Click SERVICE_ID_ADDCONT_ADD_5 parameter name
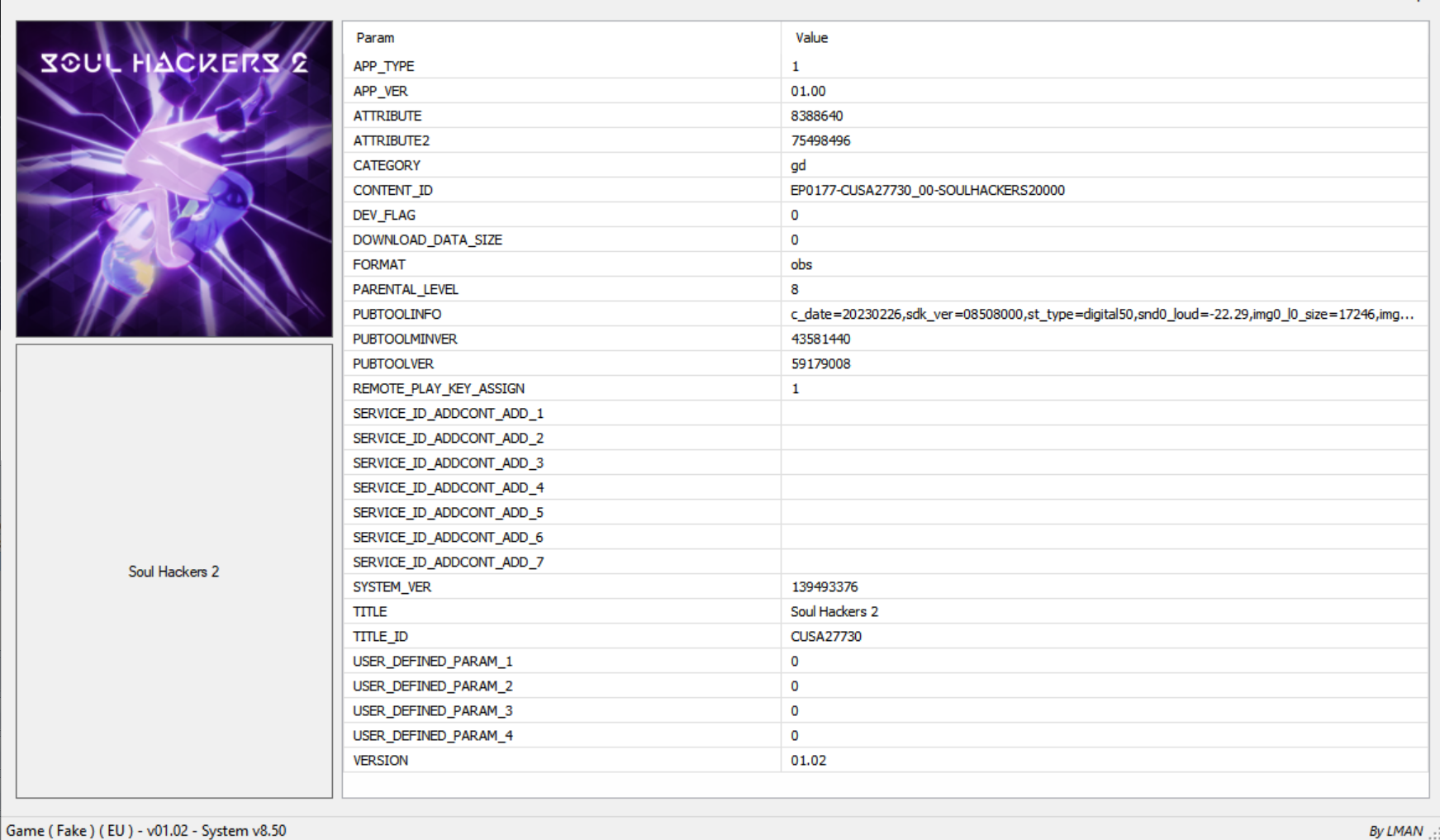1440x840 pixels. point(448,512)
